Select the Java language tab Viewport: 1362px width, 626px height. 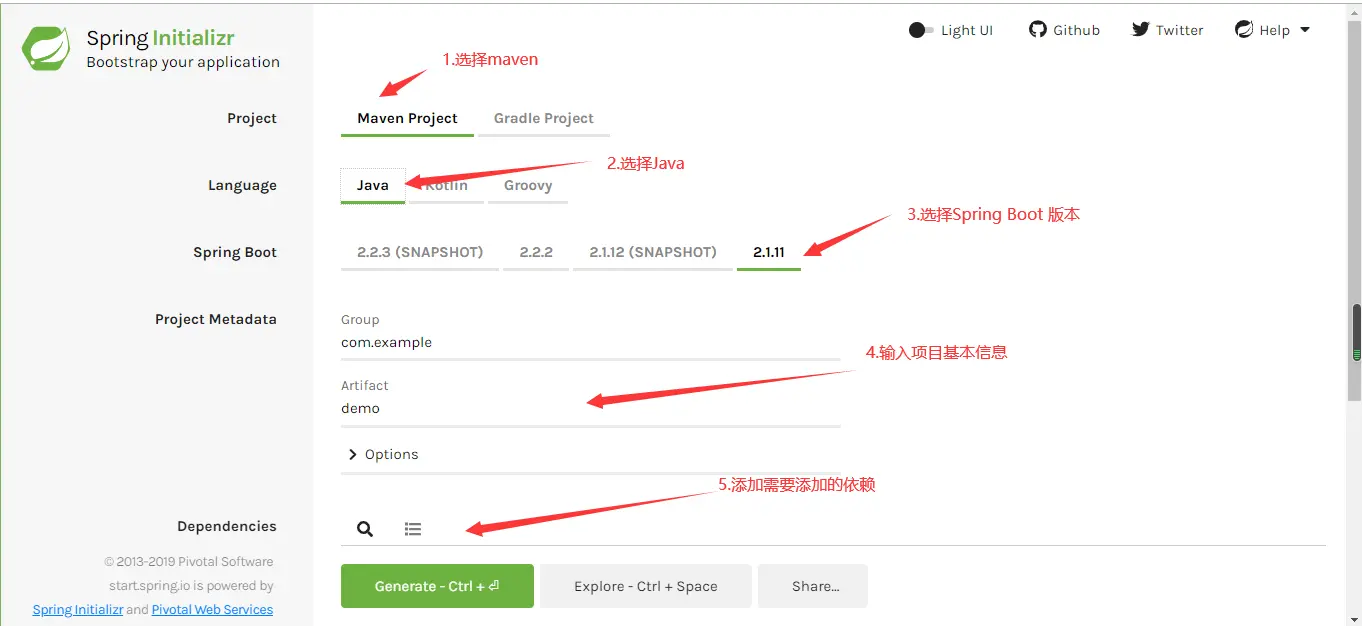(372, 185)
